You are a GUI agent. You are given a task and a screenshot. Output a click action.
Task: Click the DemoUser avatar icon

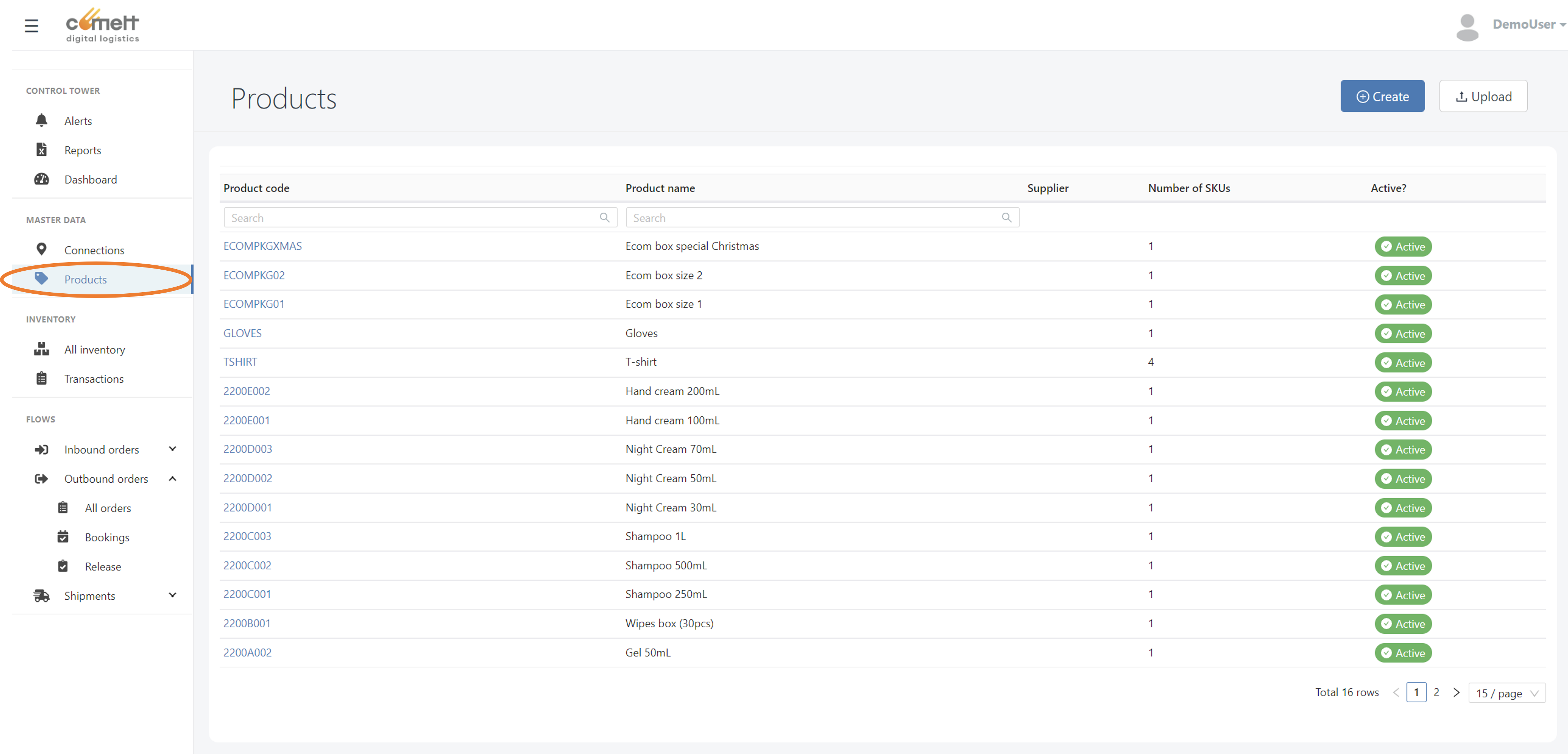tap(1467, 27)
